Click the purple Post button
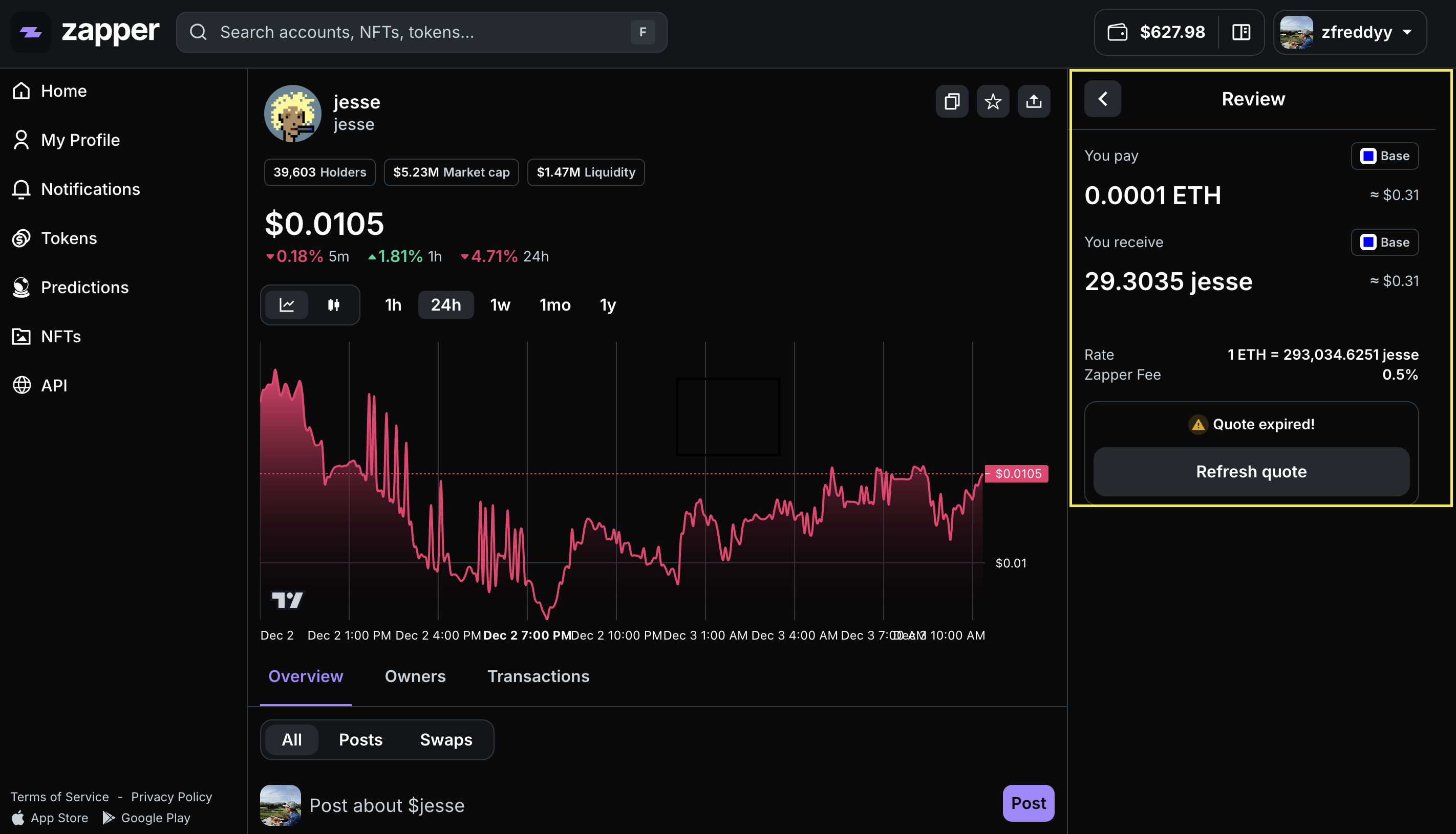 (x=1027, y=803)
